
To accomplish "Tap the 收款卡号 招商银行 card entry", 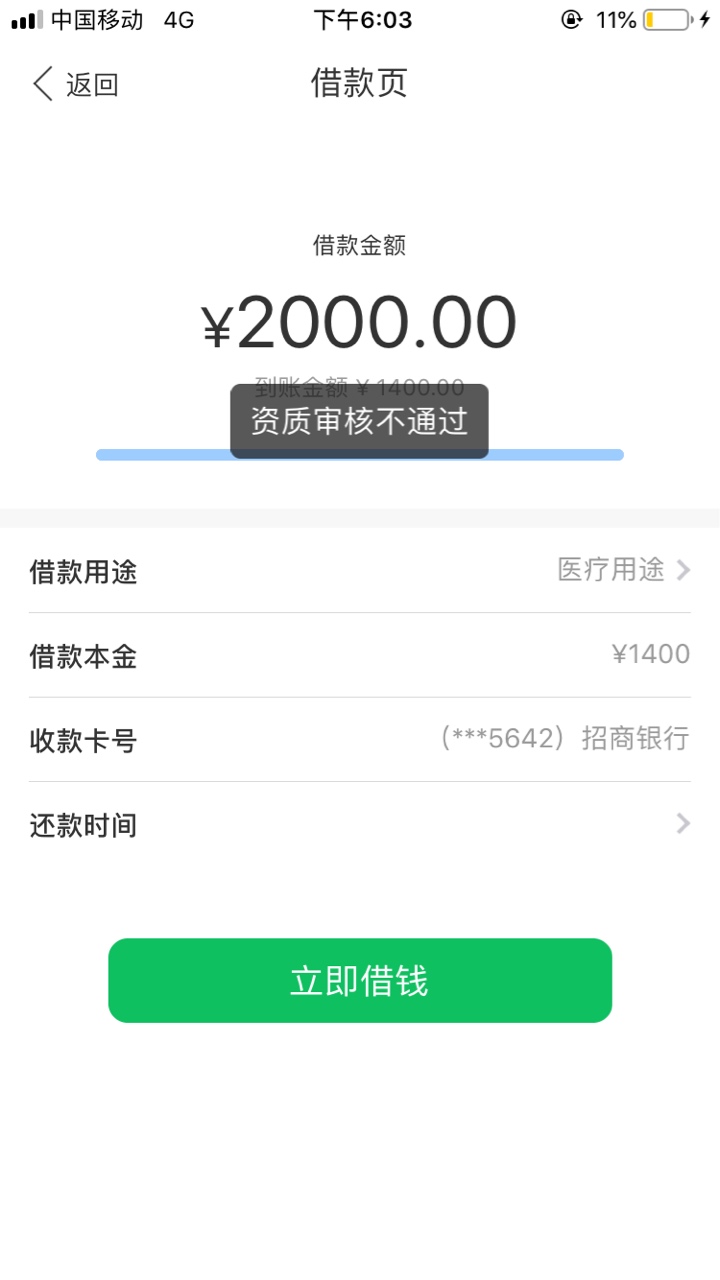I will pyautogui.click(x=564, y=739).
